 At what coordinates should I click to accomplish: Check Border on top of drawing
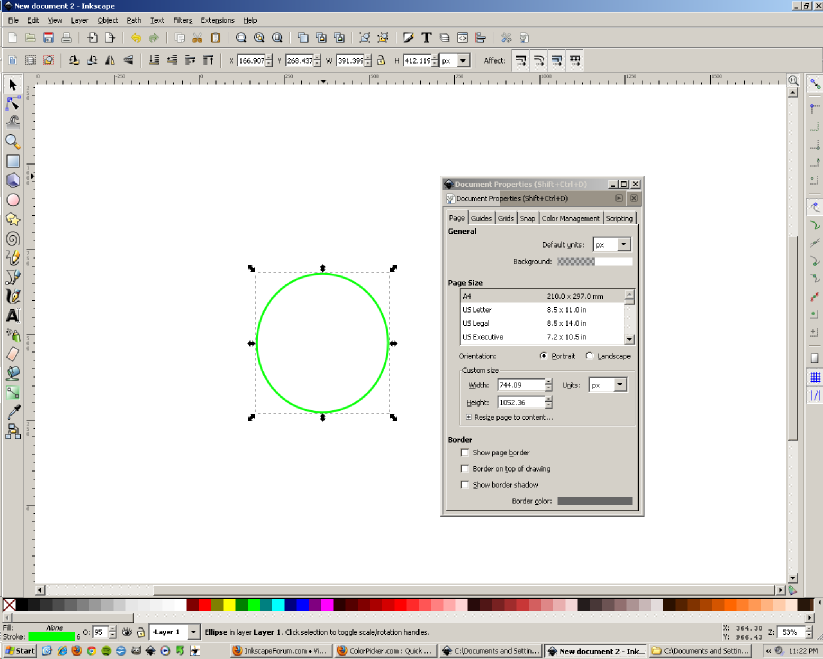[465, 469]
